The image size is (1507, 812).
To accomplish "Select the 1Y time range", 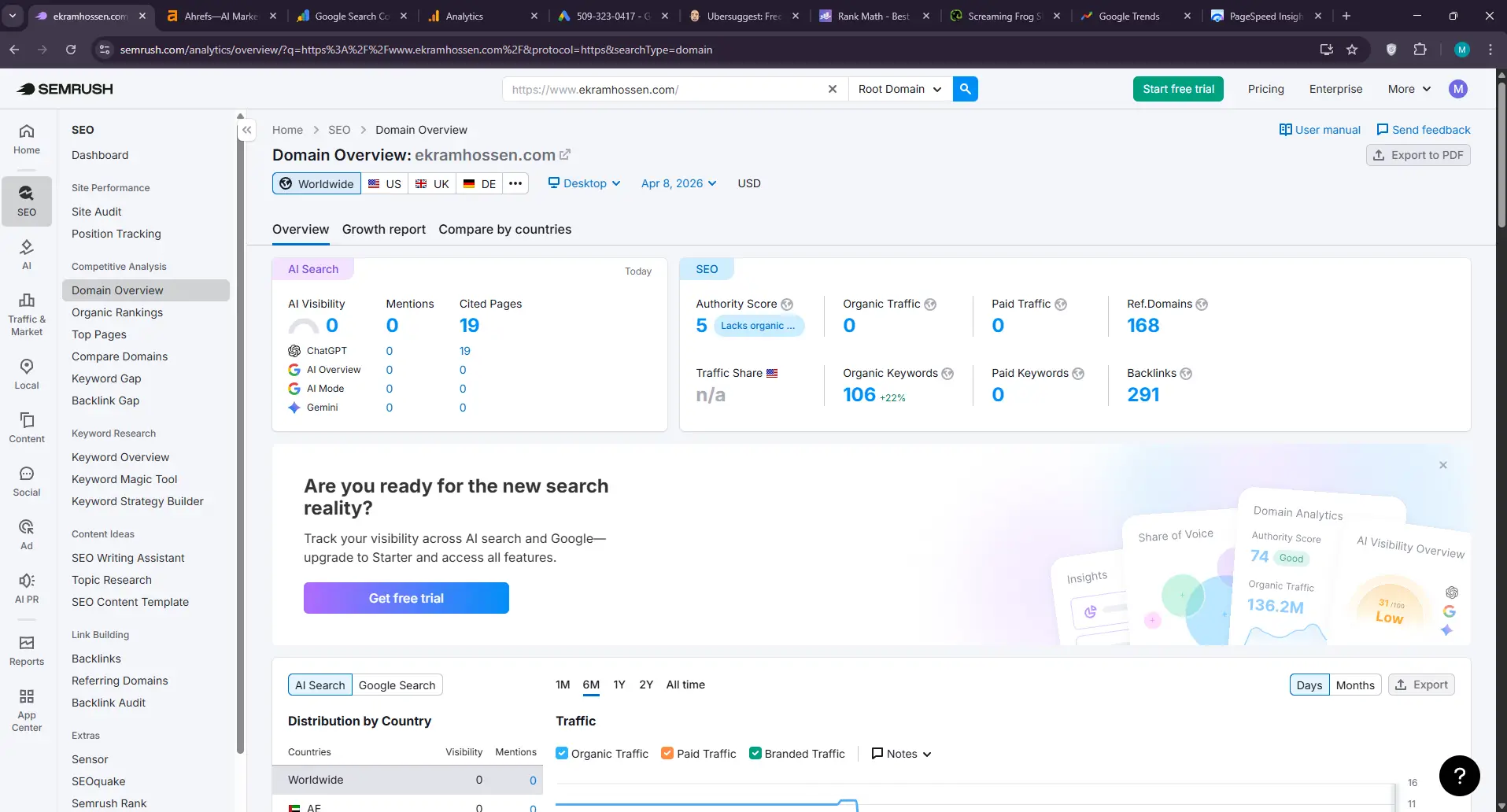I will click(619, 685).
